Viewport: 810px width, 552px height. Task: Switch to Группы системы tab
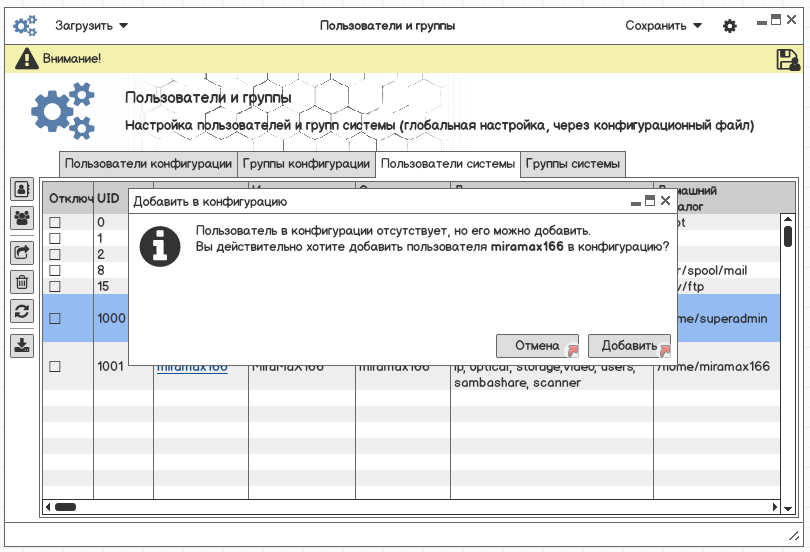(x=573, y=164)
